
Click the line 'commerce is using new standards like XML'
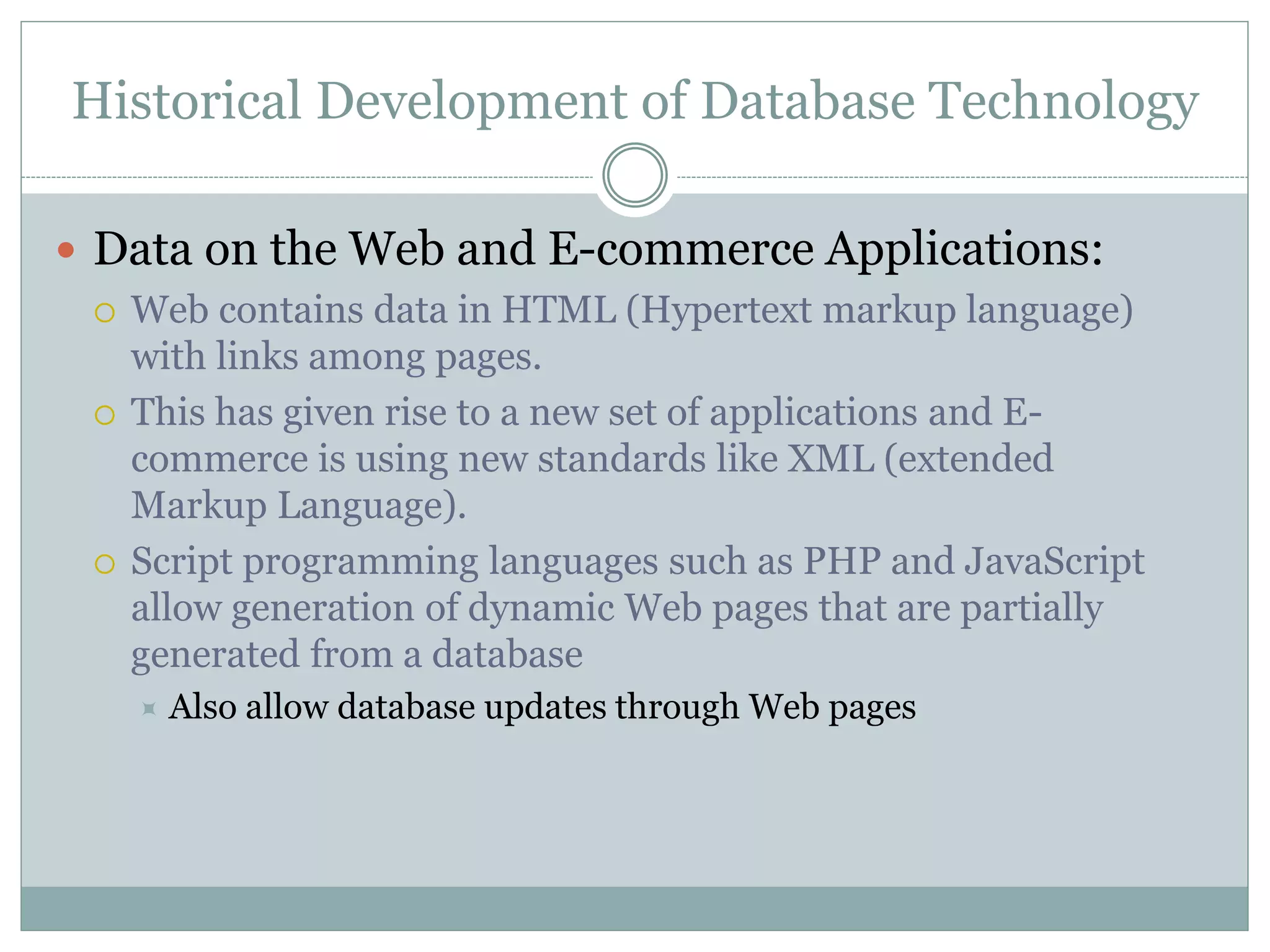(503, 459)
